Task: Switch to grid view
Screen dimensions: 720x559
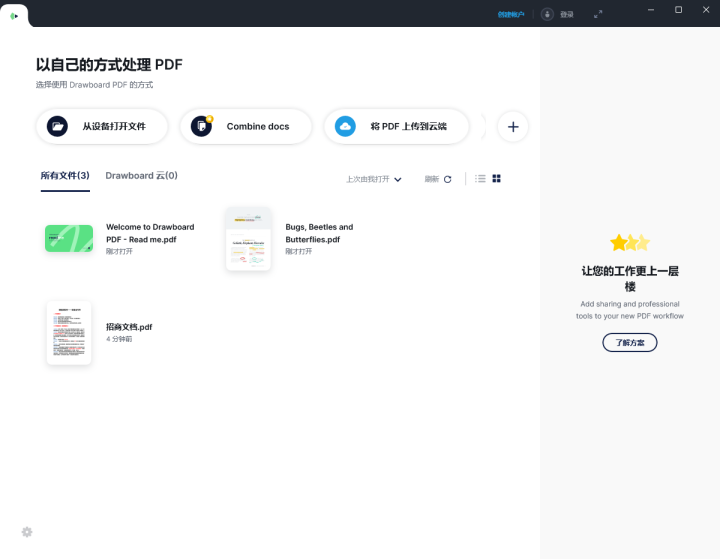Action: [496, 179]
